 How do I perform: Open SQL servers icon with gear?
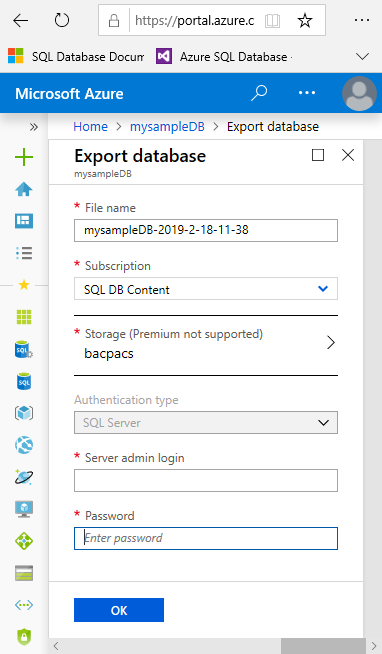click(x=24, y=350)
